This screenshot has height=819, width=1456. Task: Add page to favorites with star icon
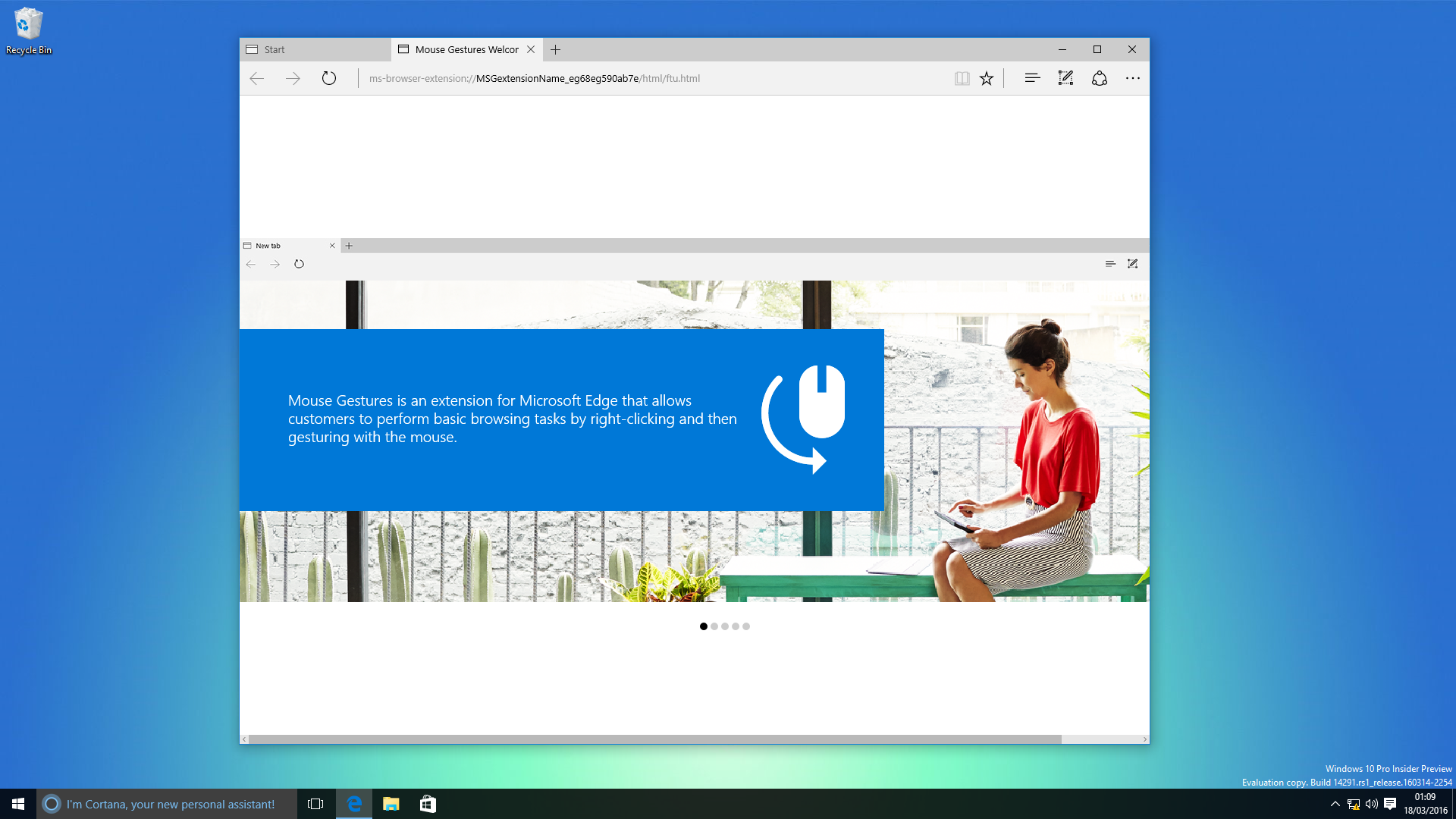tap(987, 78)
